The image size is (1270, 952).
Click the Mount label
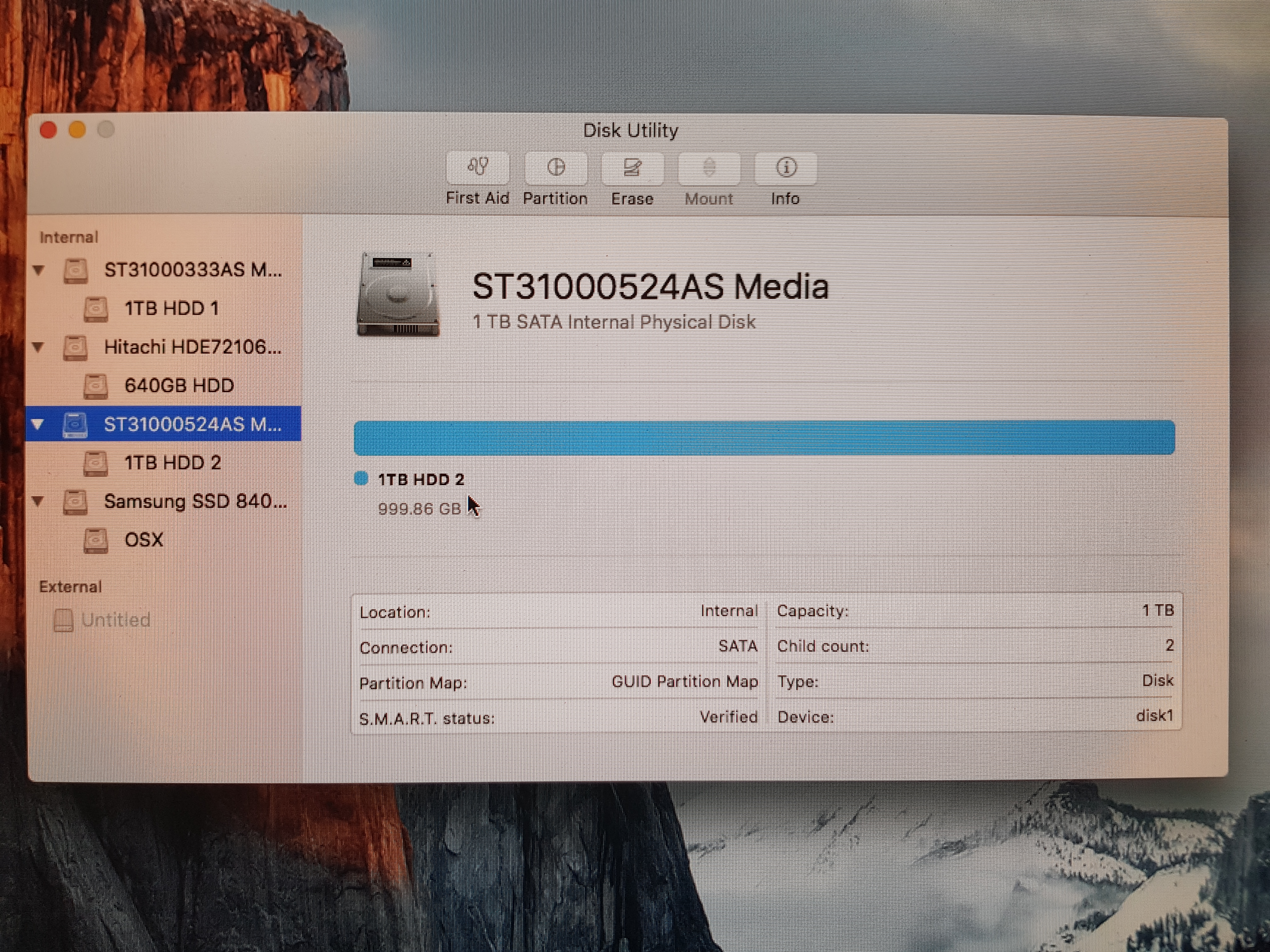click(x=709, y=199)
